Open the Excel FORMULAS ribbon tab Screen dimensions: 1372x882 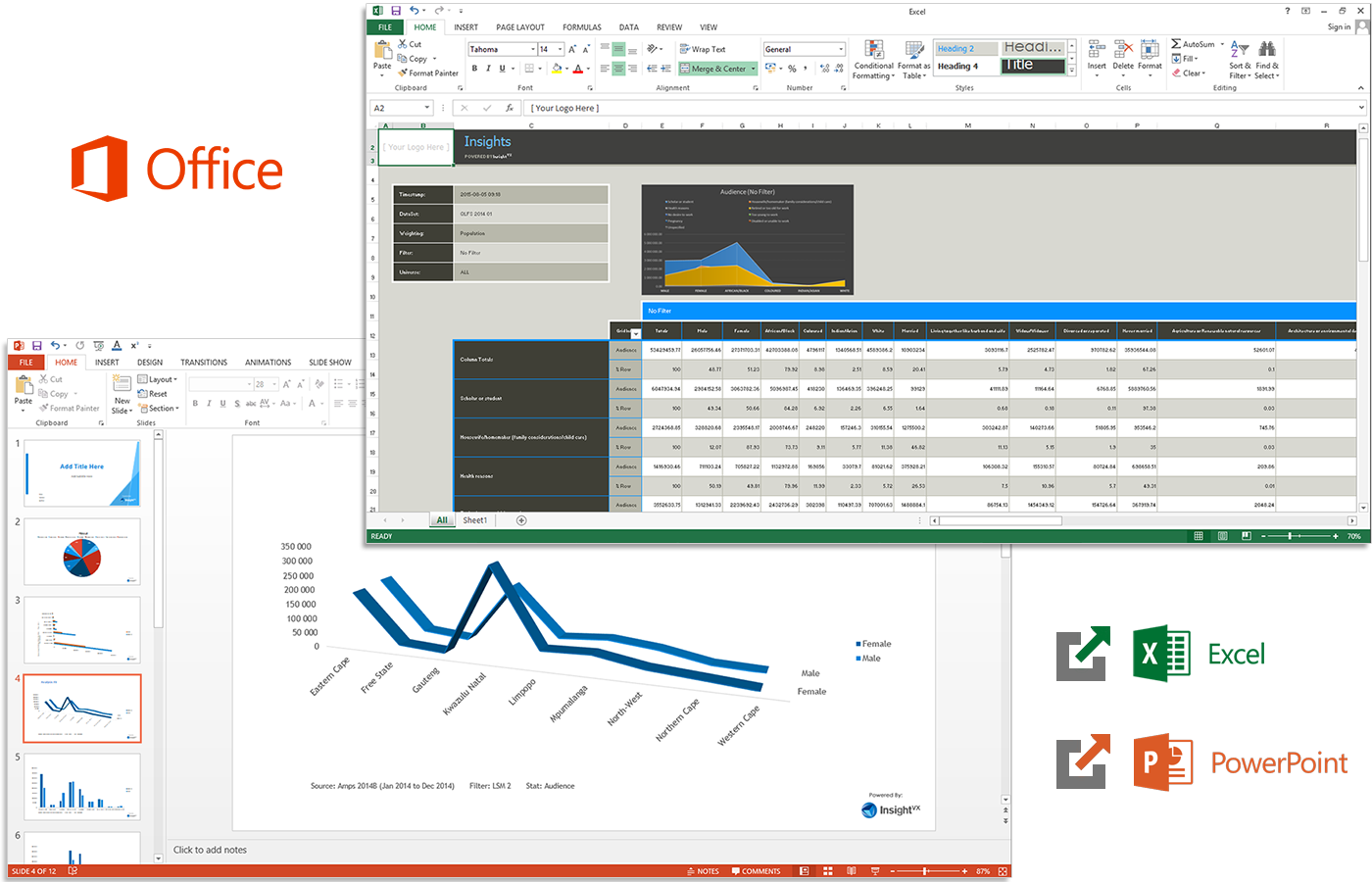(582, 27)
